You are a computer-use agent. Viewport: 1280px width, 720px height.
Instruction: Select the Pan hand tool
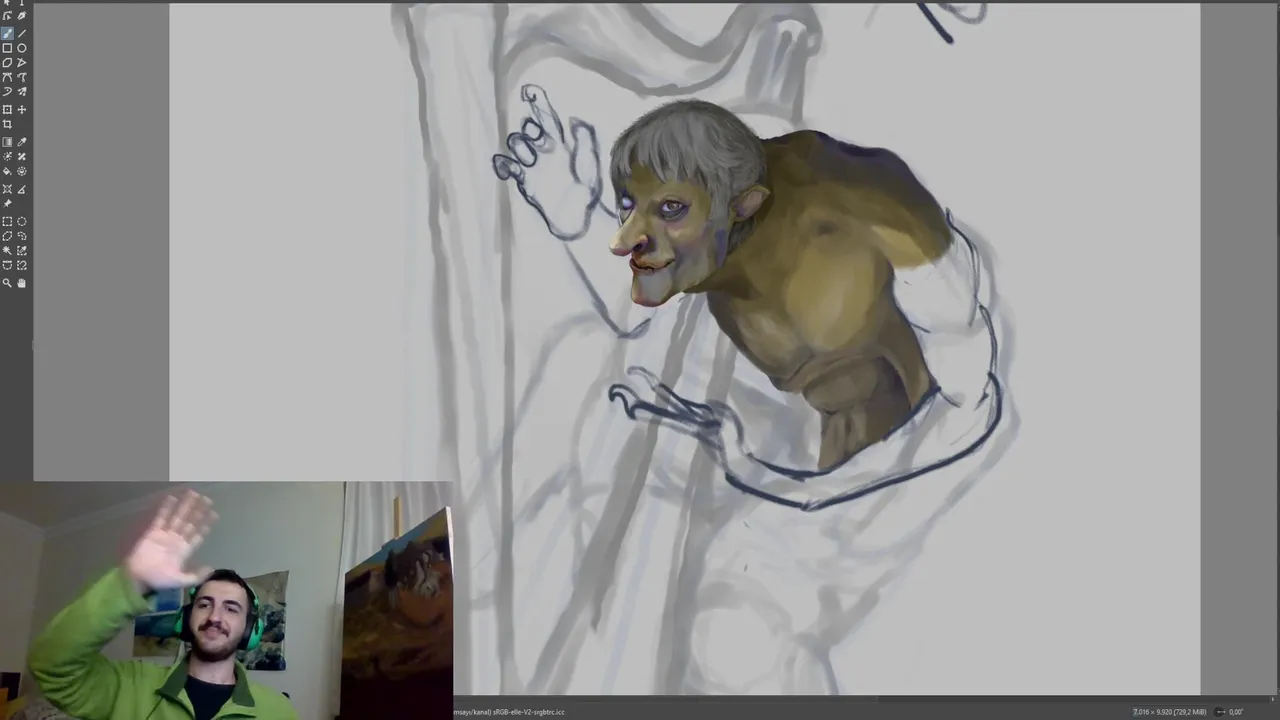[22, 283]
